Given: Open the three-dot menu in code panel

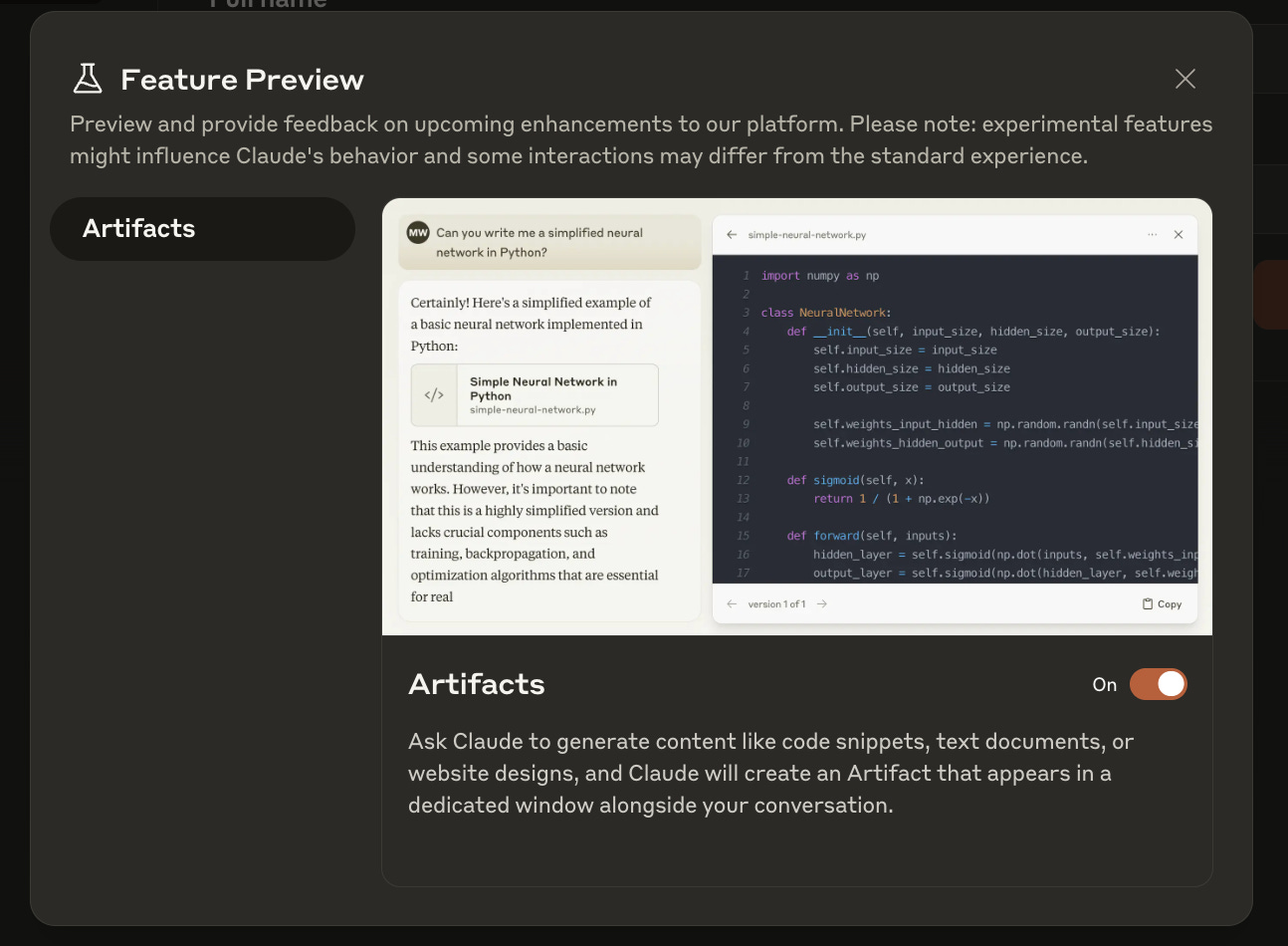Looking at the screenshot, I should (1152, 235).
